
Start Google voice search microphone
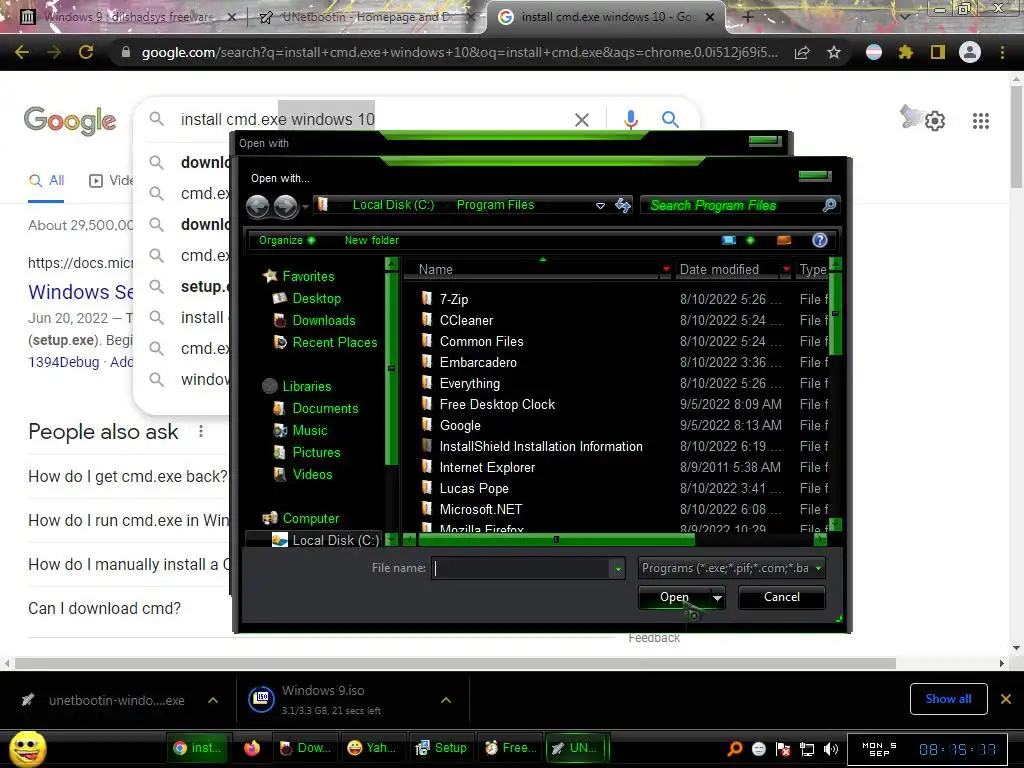click(630, 120)
